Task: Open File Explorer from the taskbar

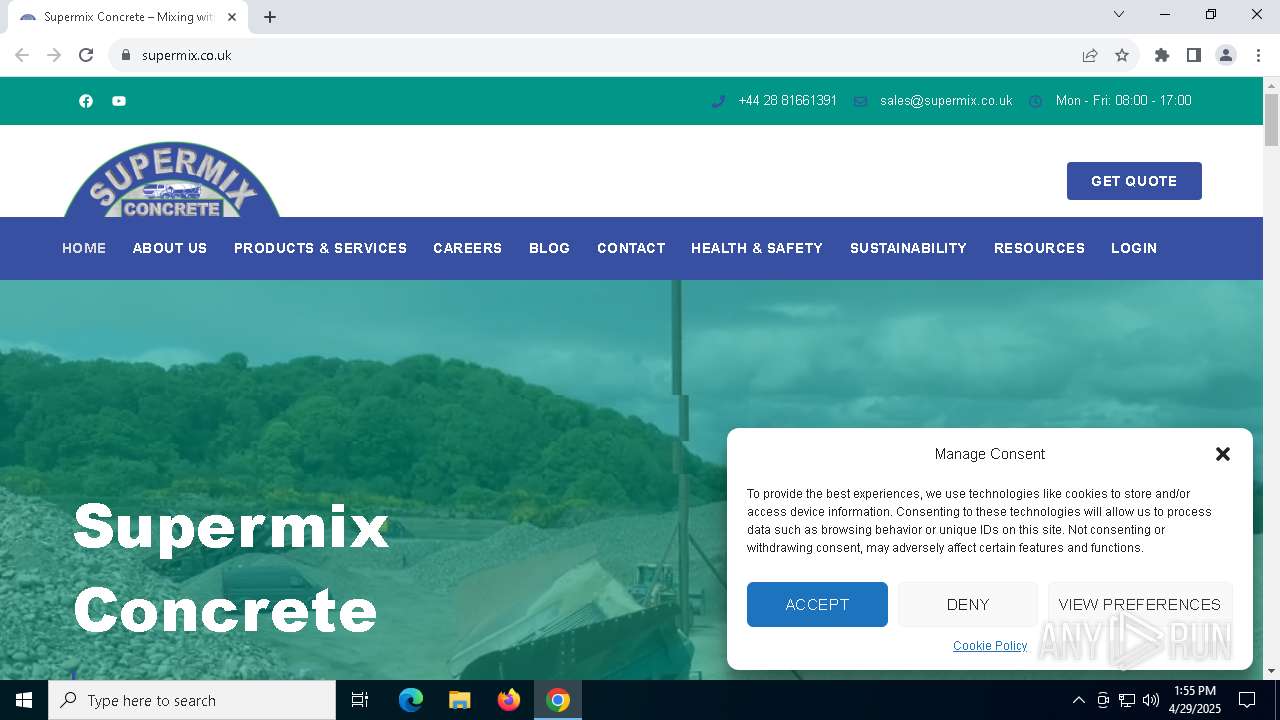Action: [460, 700]
